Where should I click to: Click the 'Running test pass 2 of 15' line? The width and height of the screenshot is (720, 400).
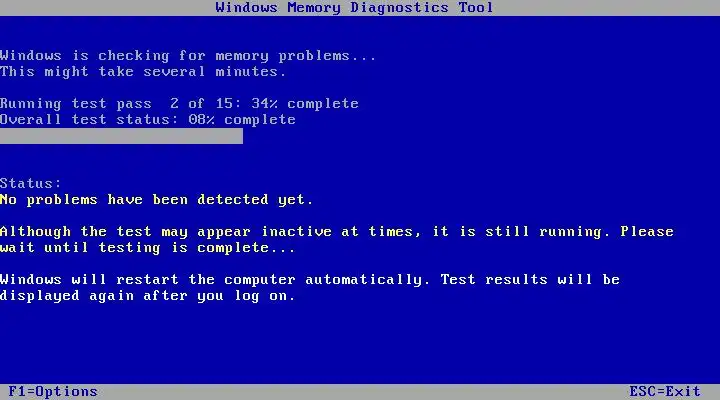coord(179,104)
